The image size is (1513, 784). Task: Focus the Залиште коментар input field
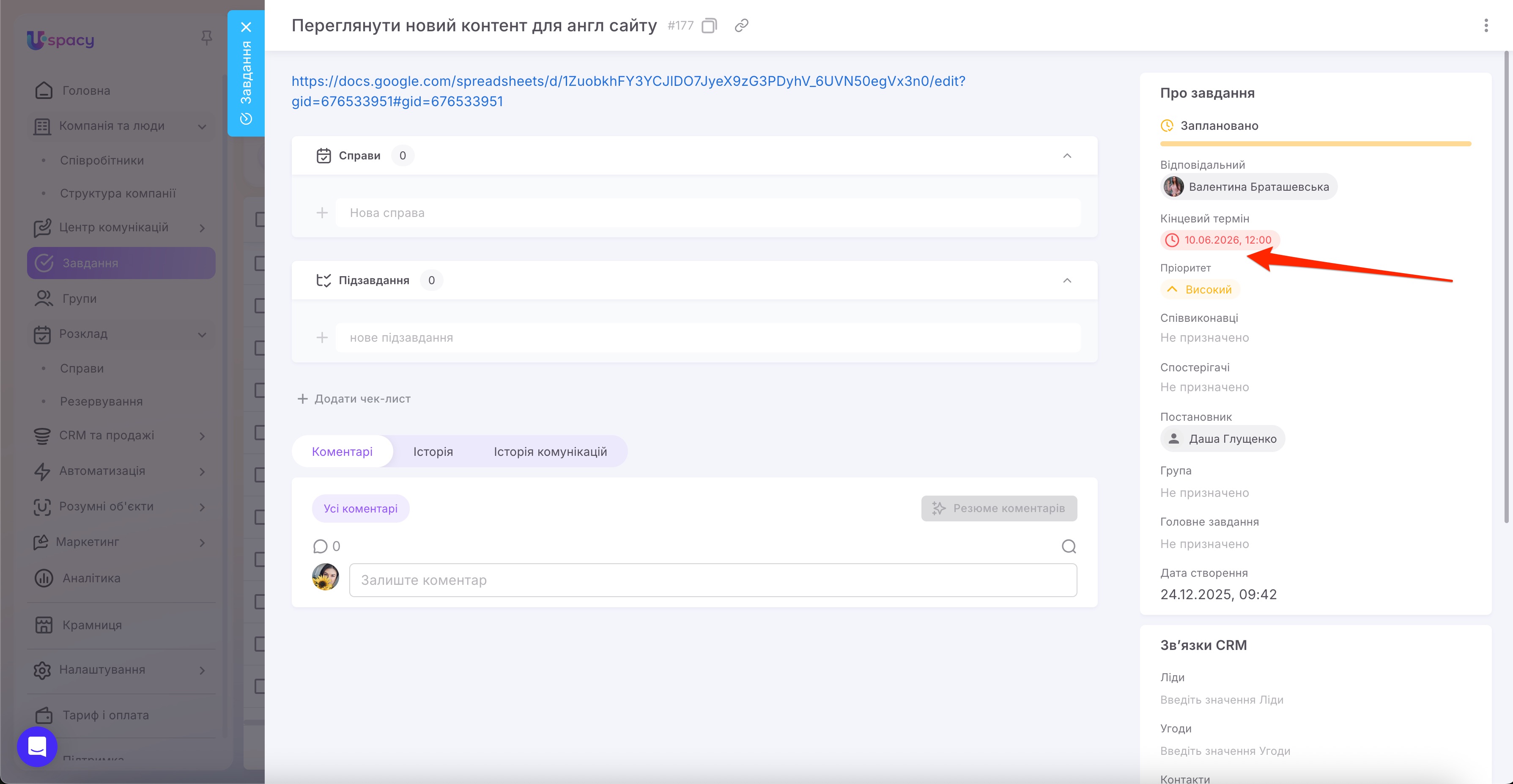tap(713, 580)
